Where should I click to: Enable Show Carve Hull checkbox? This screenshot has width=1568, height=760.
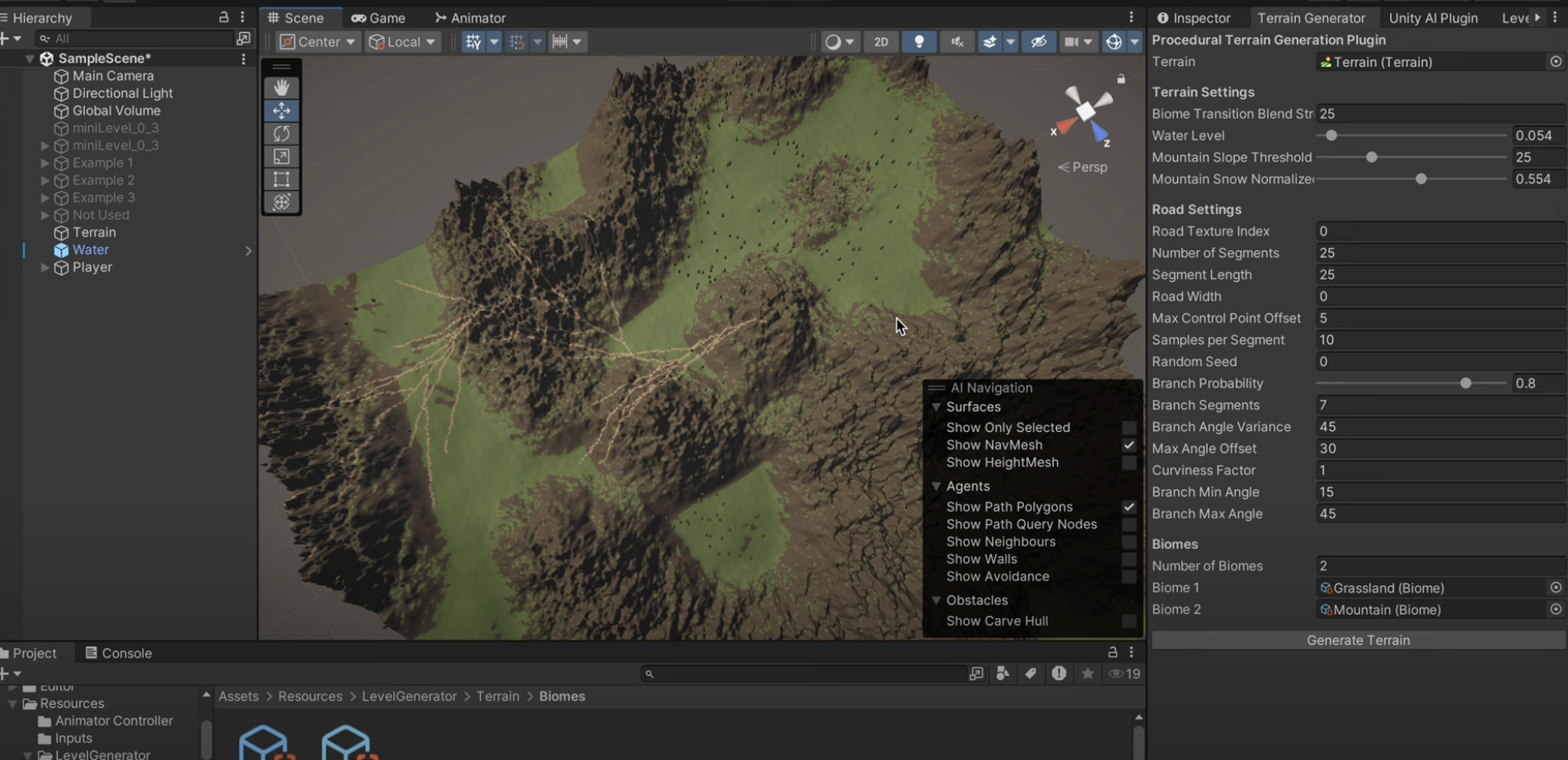(1129, 621)
